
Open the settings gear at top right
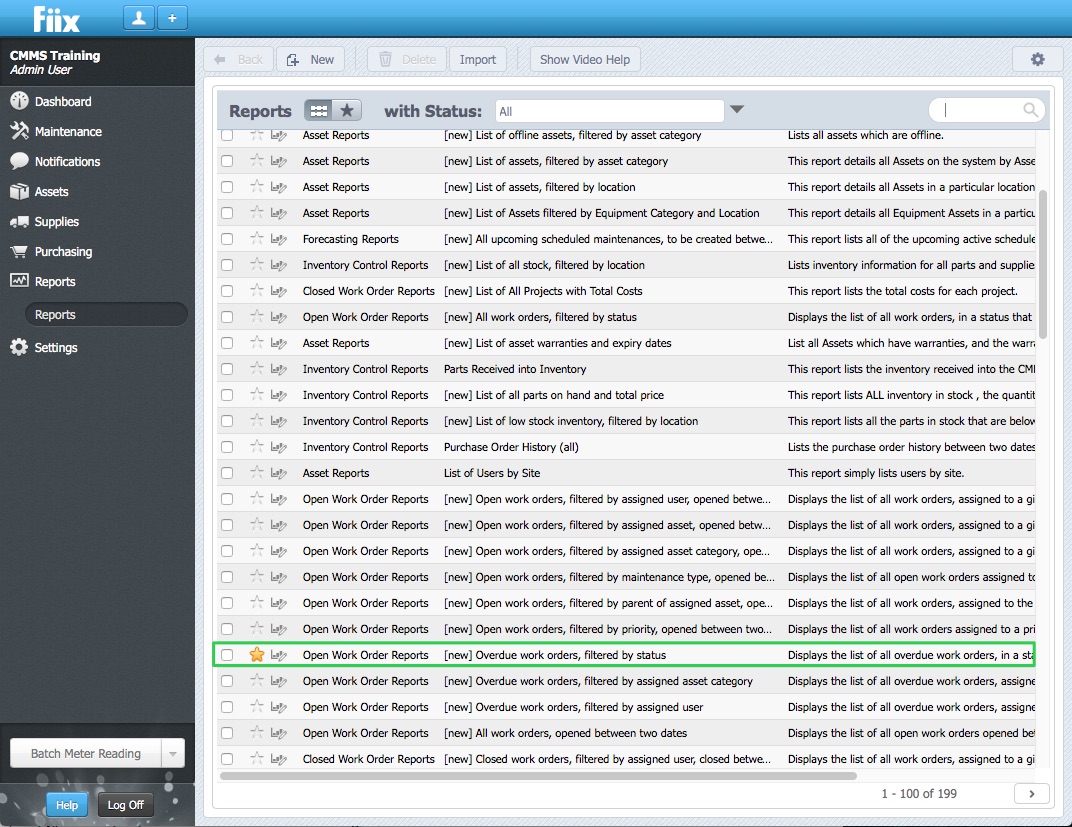(x=1037, y=59)
